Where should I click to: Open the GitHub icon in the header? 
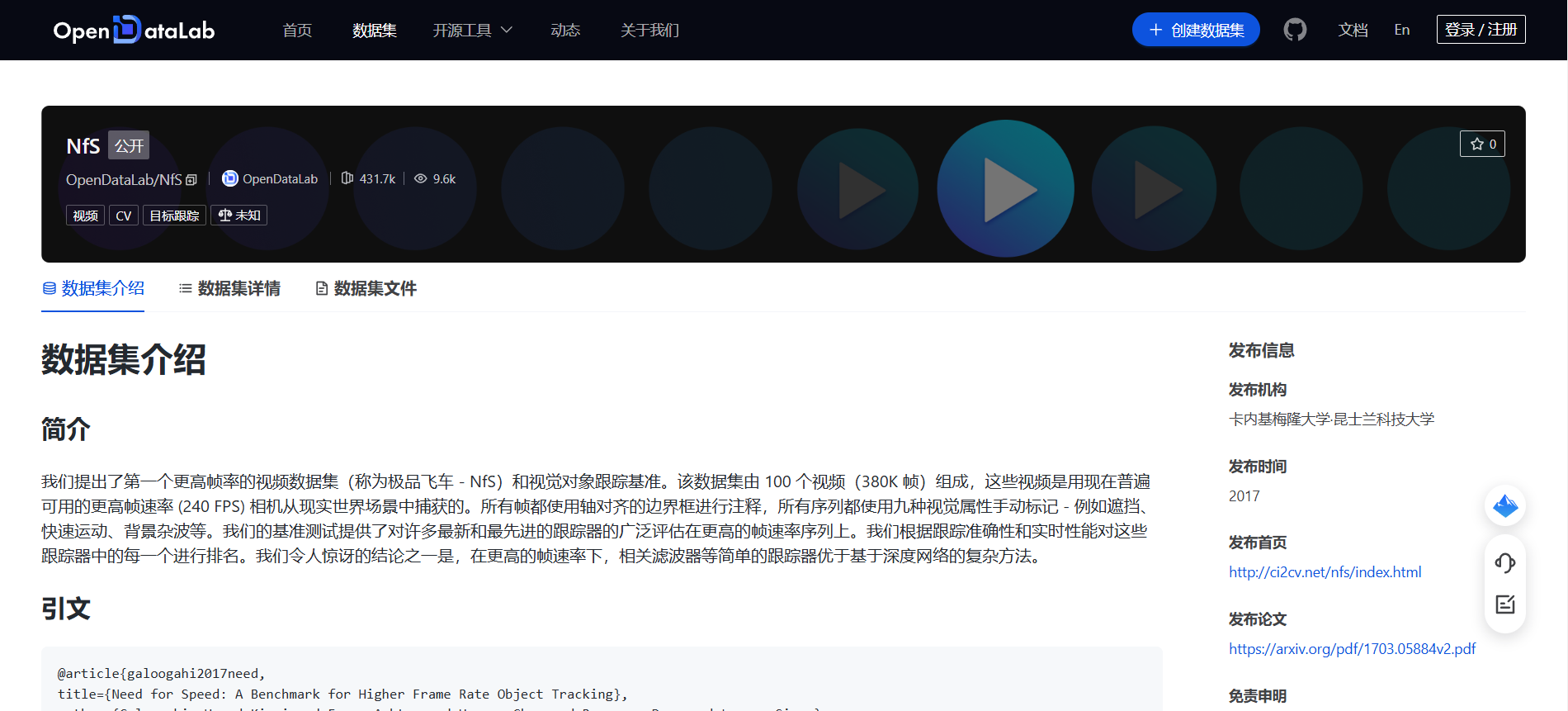(x=1295, y=30)
